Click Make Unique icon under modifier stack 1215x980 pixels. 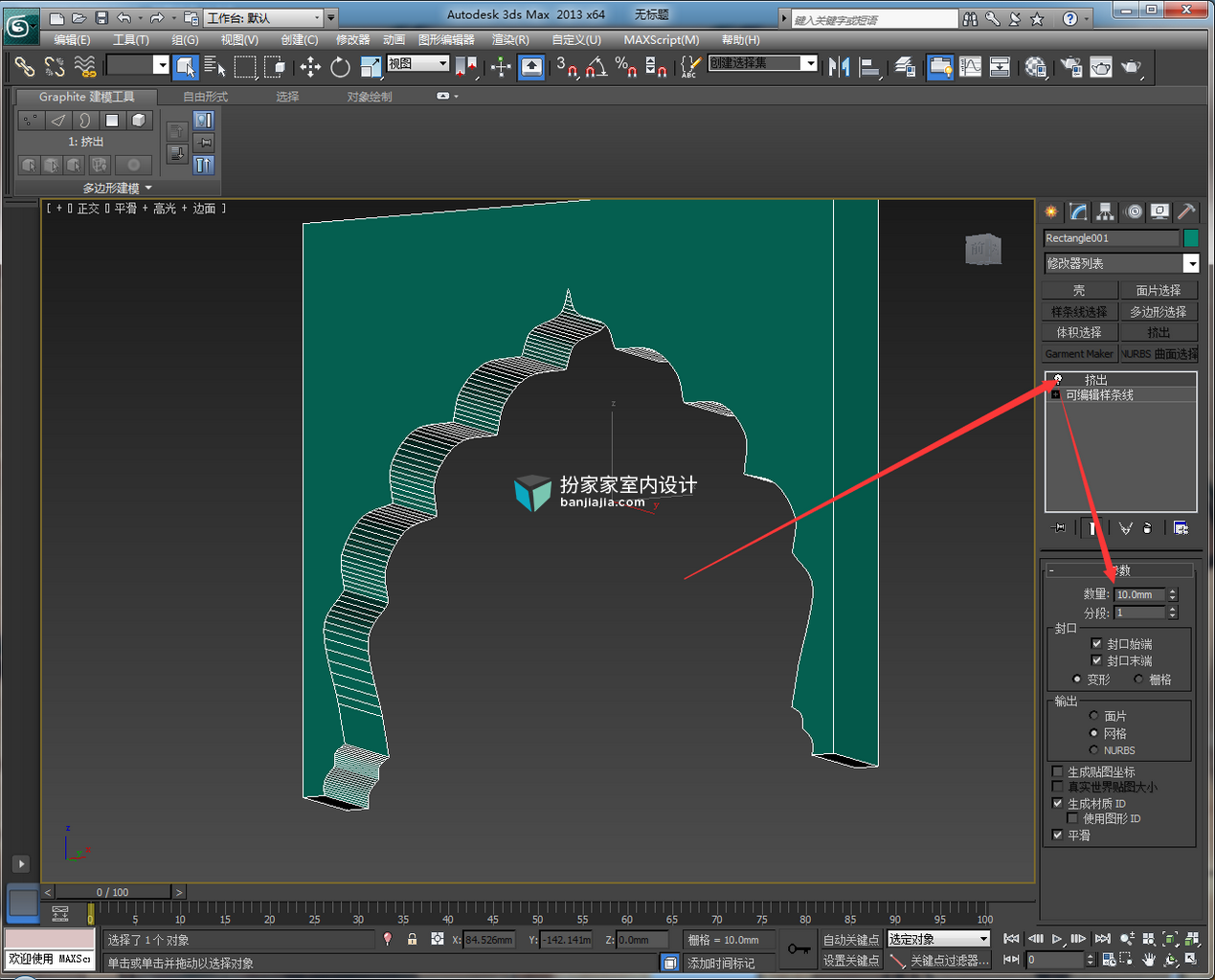click(1126, 528)
